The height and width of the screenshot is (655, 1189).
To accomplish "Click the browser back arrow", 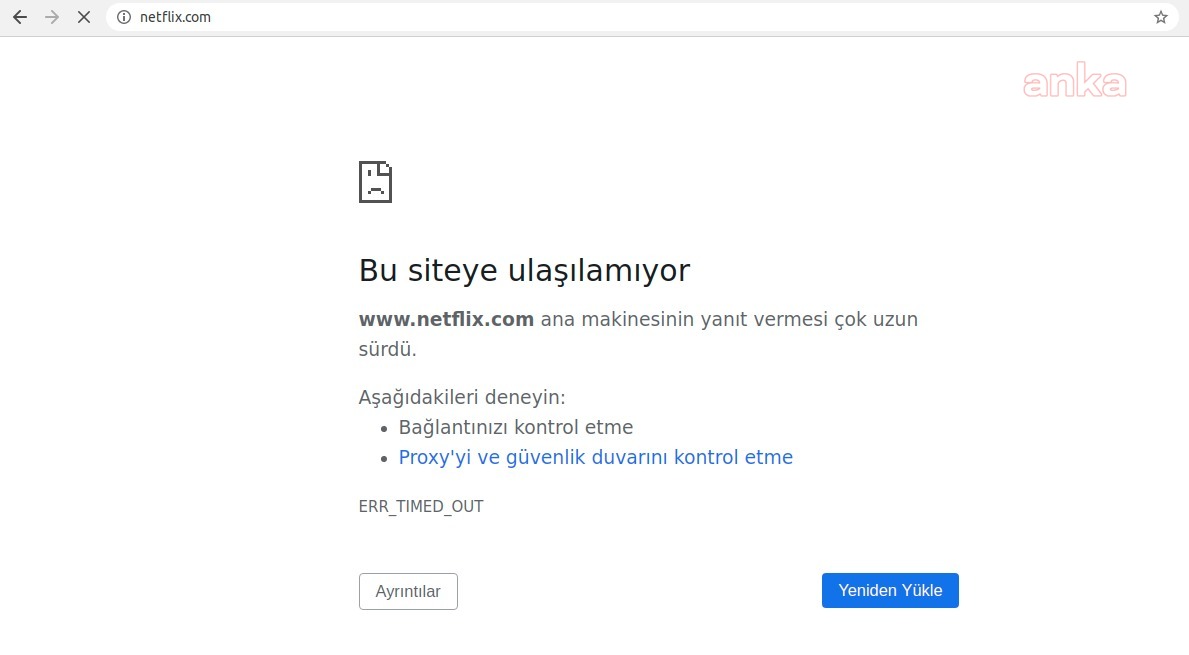I will click(x=20, y=17).
